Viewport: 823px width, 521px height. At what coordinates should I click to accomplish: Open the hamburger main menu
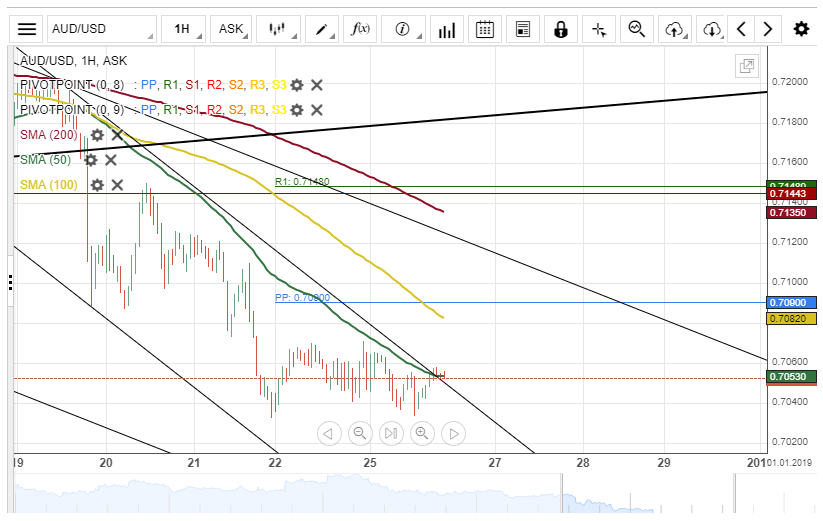[x=27, y=29]
